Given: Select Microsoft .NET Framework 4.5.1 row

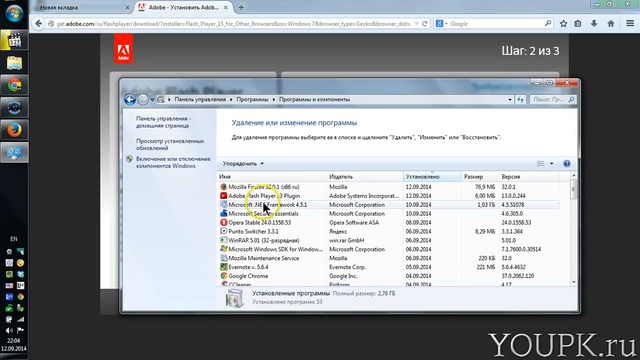Looking at the screenshot, I should pos(388,205).
